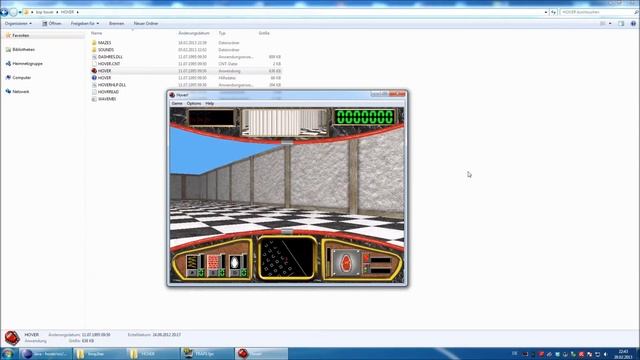Open the recent locations dropdown arrow
Screen dimensions: 640x360
20,12
